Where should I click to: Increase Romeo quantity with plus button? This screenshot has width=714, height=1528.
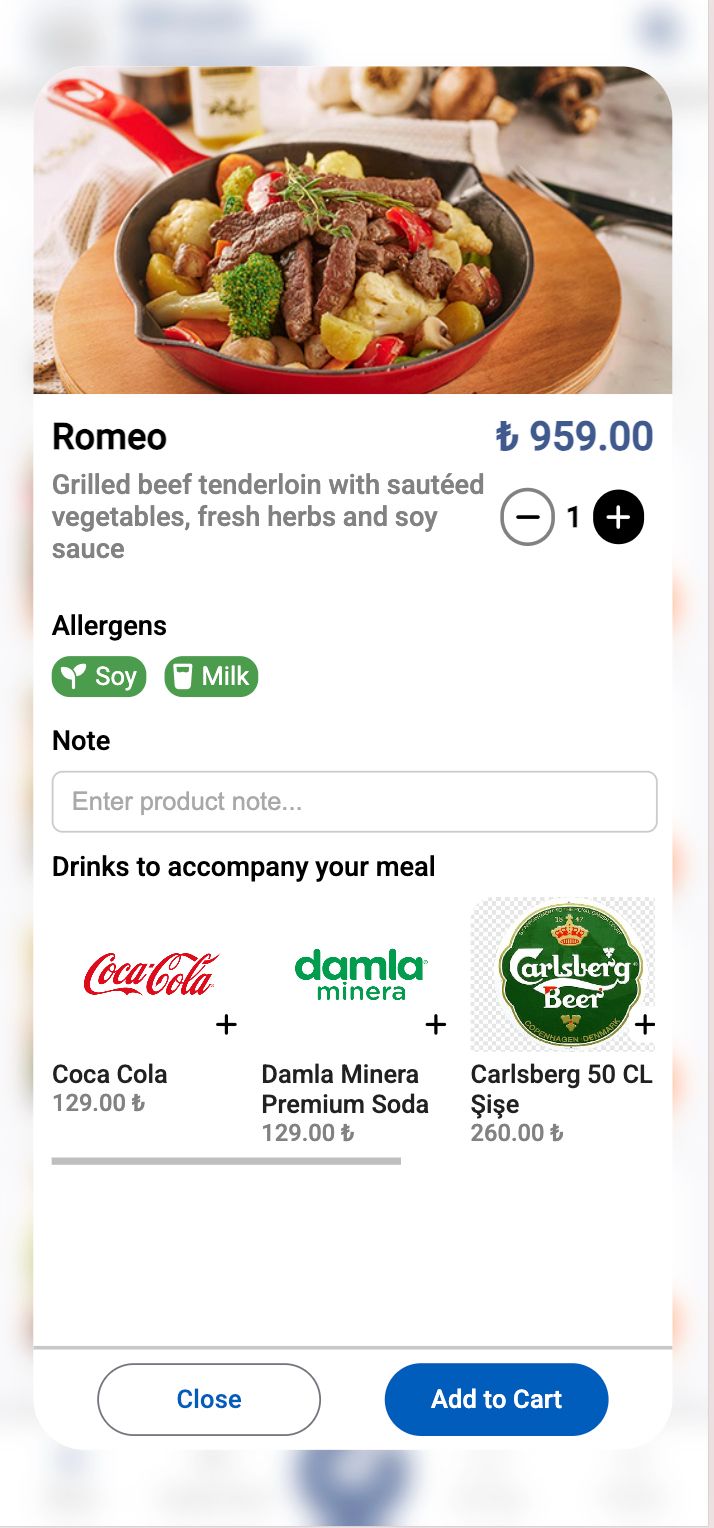[x=618, y=517]
